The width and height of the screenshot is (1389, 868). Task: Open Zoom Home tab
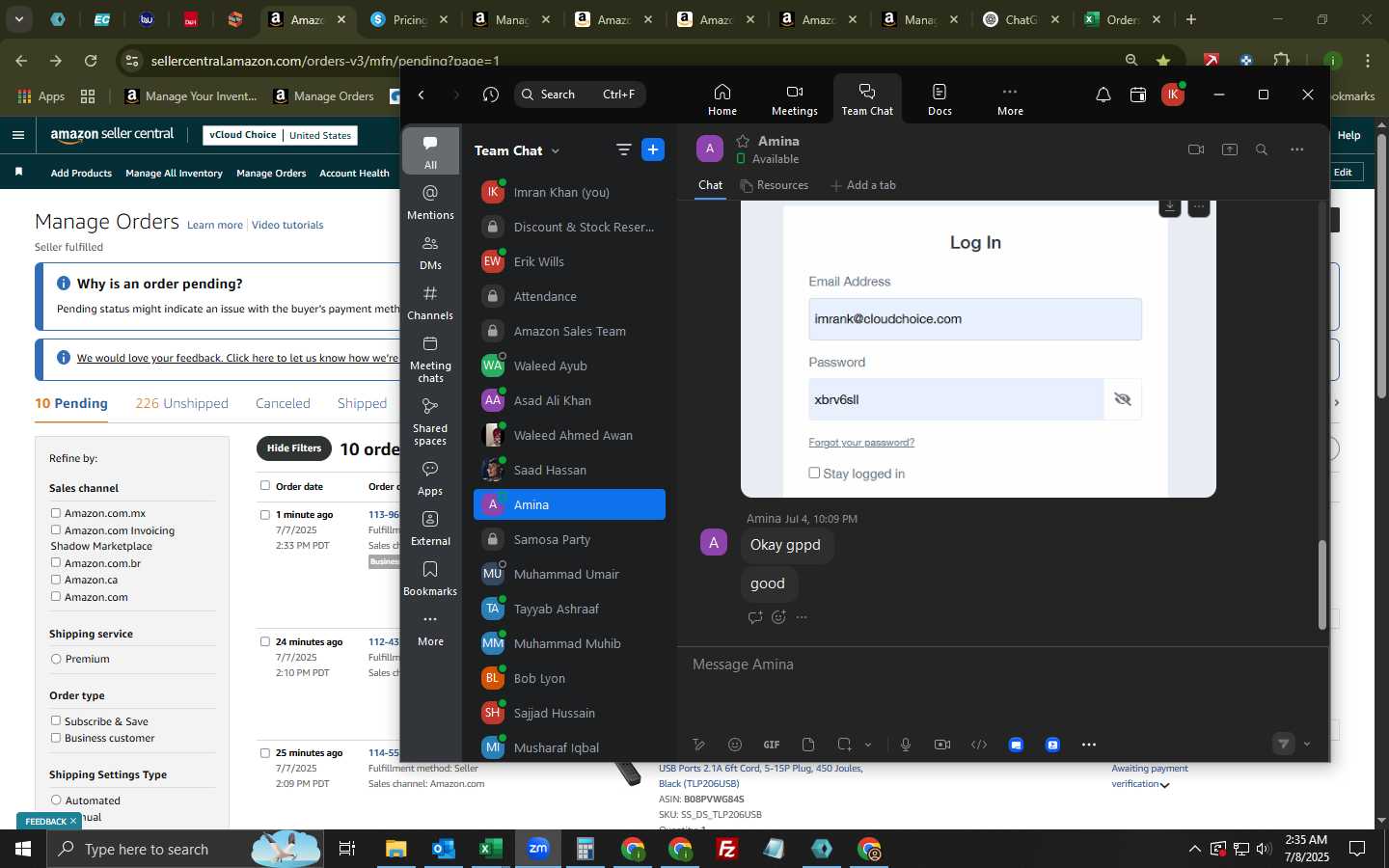pyautogui.click(x=722, y=99)
